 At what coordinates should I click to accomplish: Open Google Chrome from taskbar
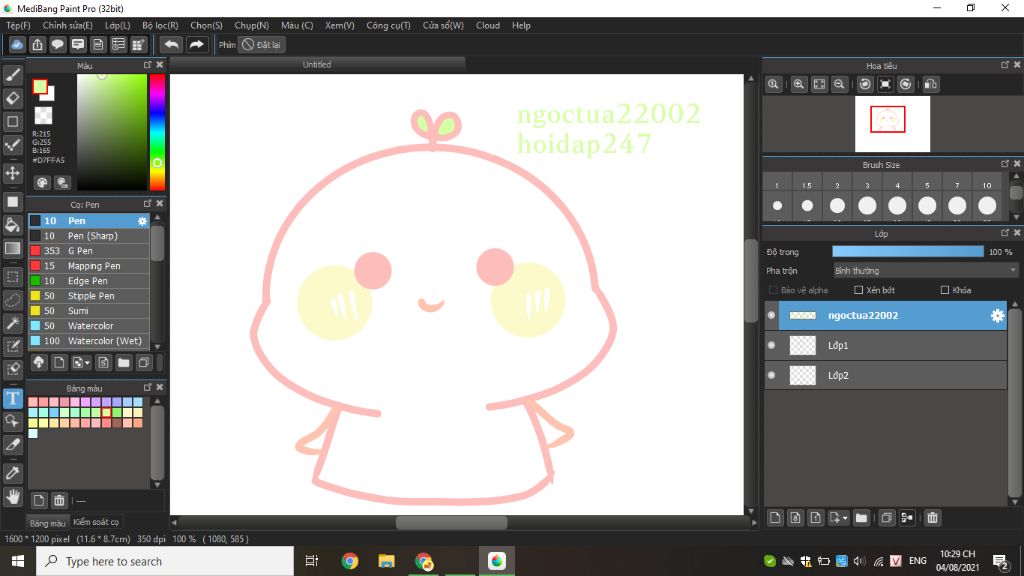(x=349, y=561)
